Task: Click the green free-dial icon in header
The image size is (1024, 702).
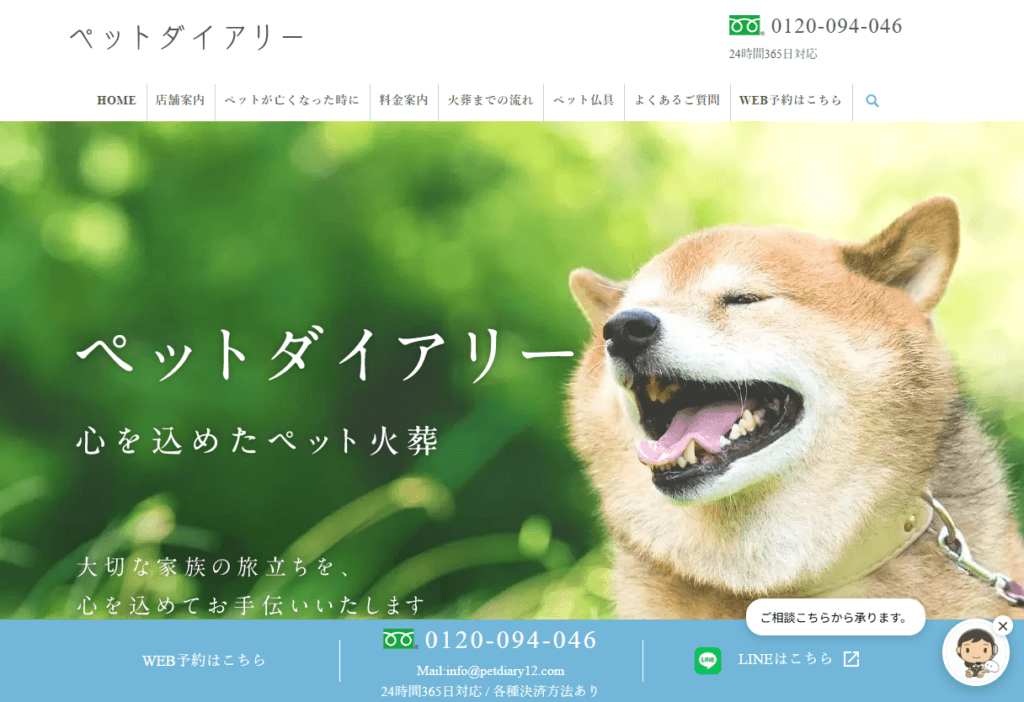Action: 746,25
